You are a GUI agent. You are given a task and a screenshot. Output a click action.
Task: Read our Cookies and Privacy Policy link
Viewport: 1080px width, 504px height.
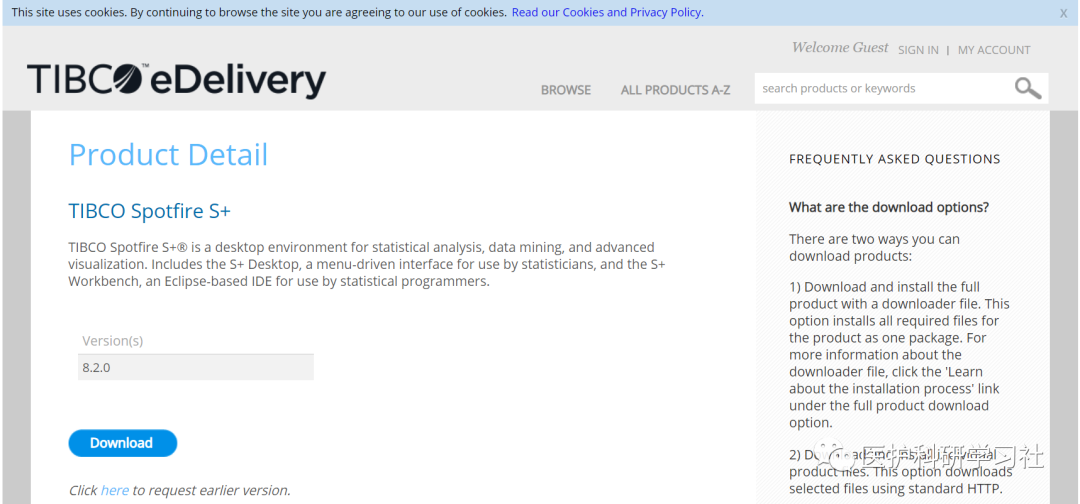(x=606, y=12)
